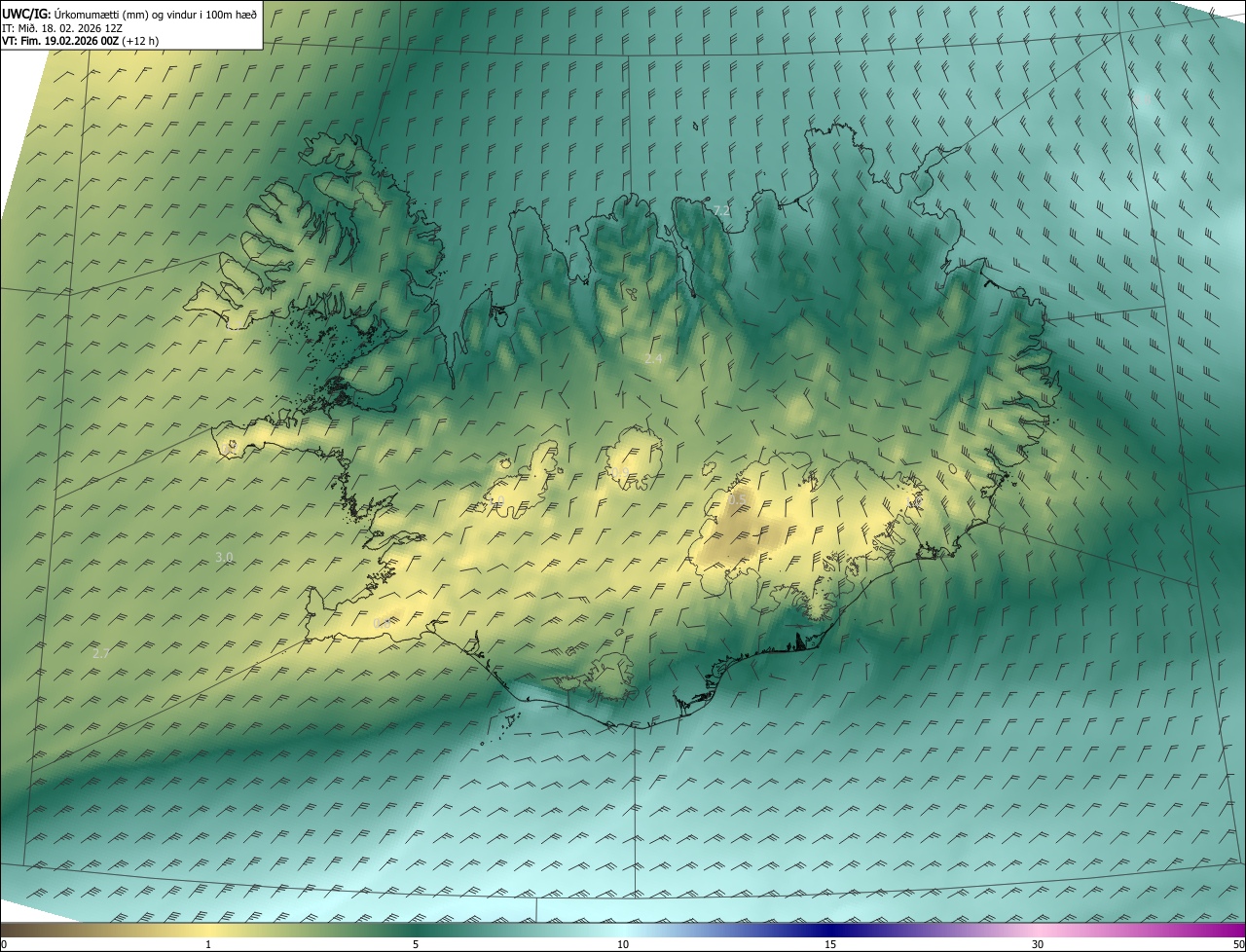This screenshot has width=1246, height=952.
Task: Click the '30' tick on the color scale
Action: pos(1038,945)
